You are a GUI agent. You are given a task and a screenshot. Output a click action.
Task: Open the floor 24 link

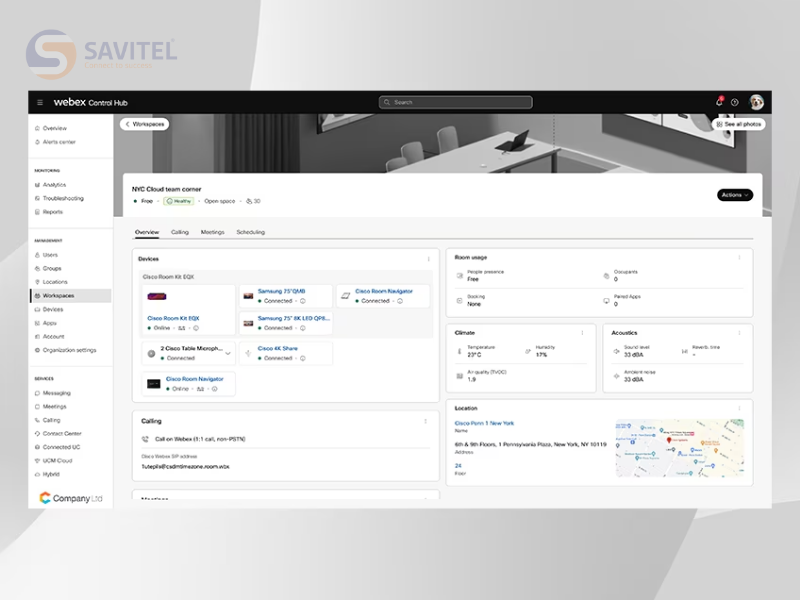pos(458,466)
